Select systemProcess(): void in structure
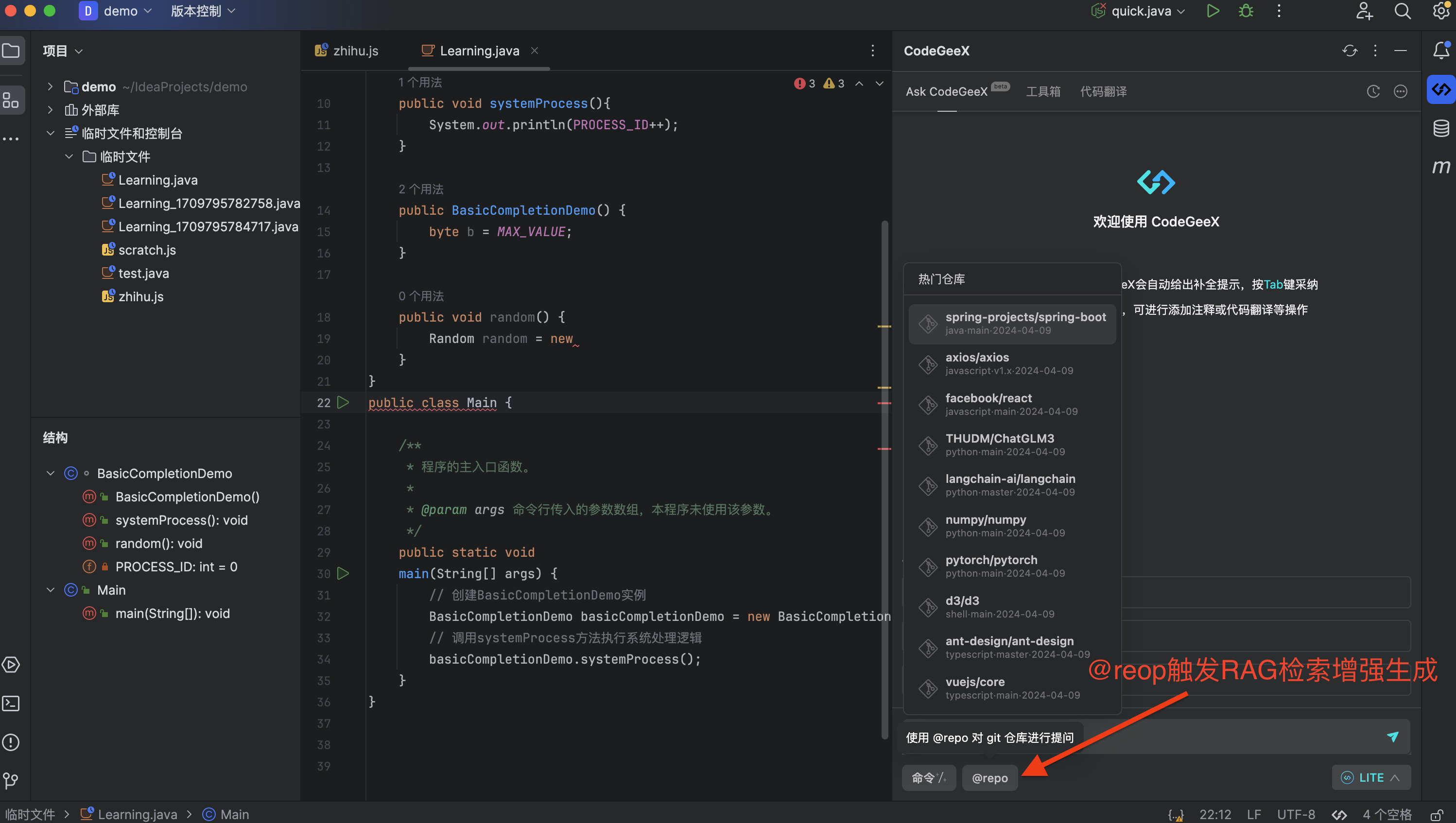1456x823 pixels. [x=181, y=520]
